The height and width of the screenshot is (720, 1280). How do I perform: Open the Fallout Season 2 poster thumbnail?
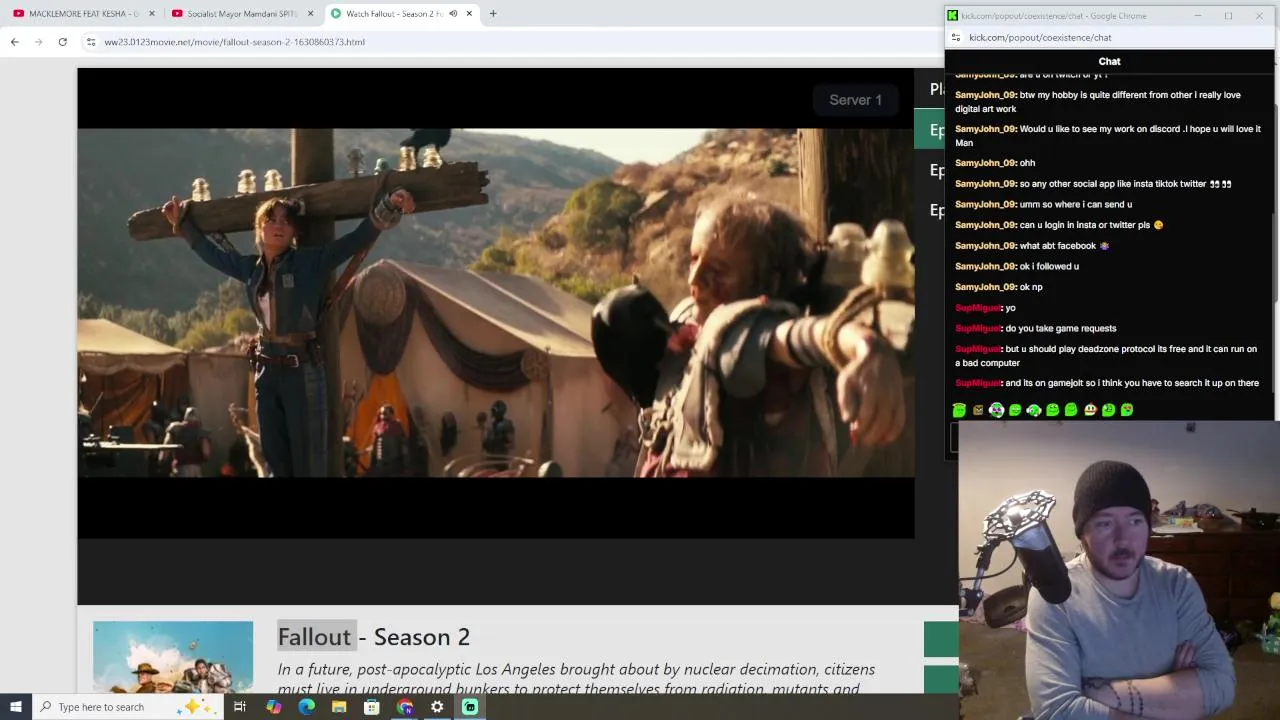pyautogui.click(x=173, y=657)
